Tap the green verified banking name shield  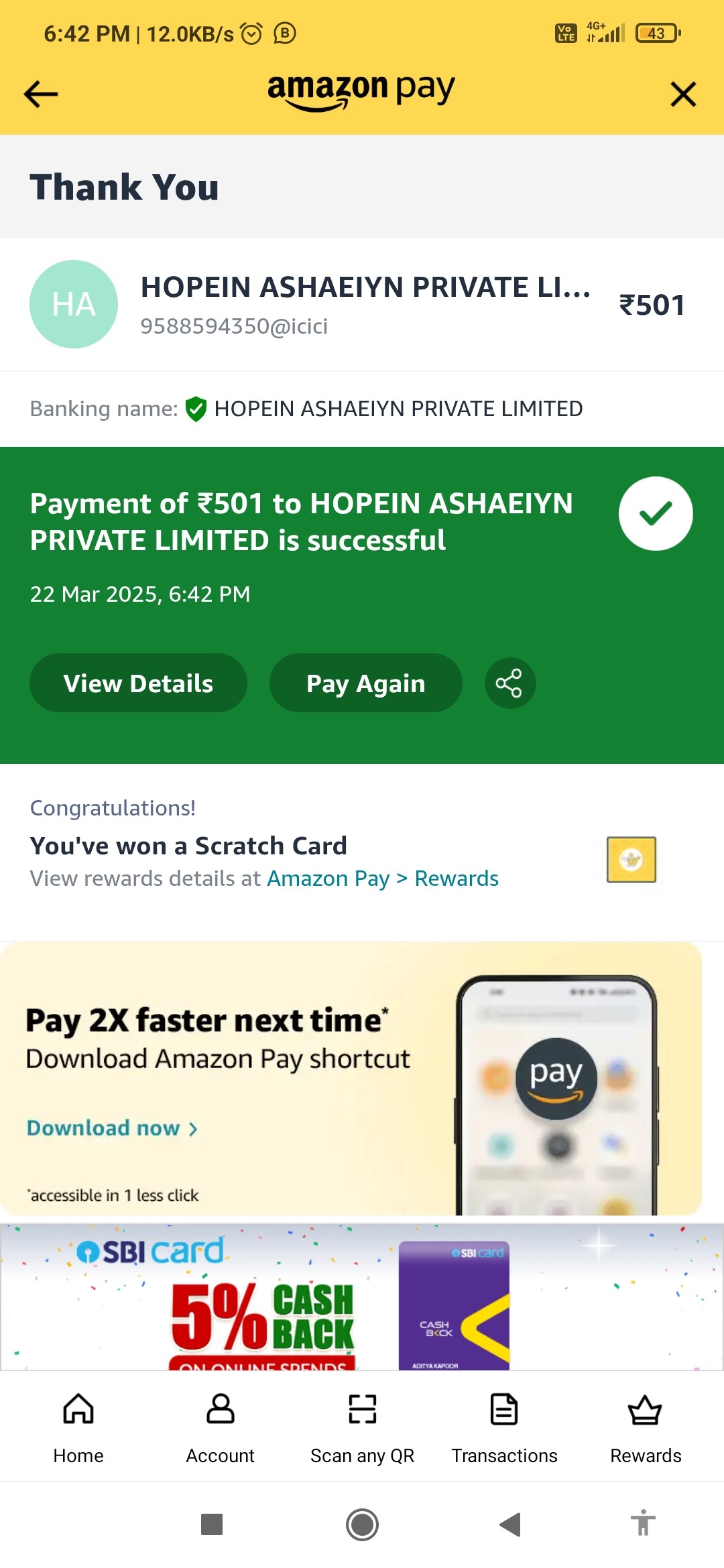(x=196, y=409)
